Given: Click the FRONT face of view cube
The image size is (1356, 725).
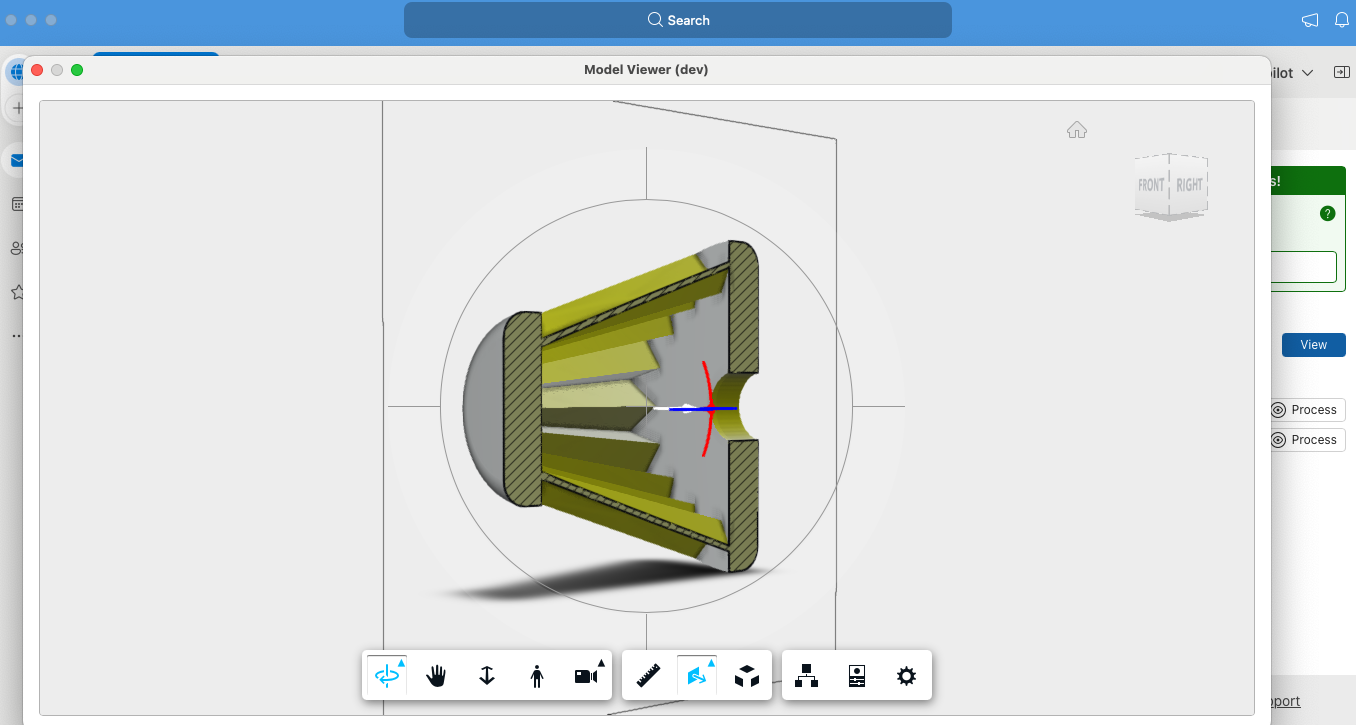Looking at the screenshot, I should click(1151, 185).
